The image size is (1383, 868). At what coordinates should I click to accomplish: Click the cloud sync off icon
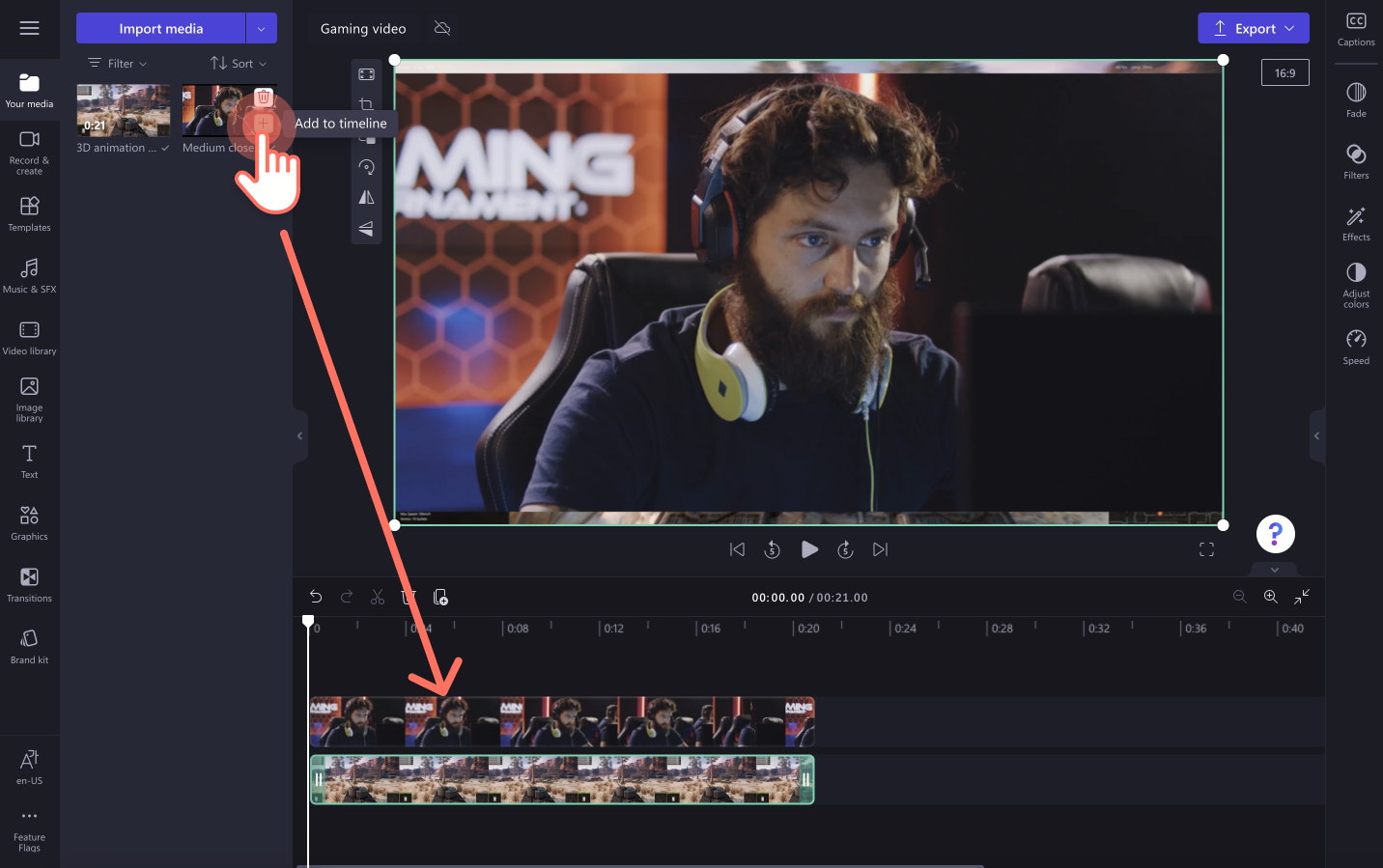442,28
